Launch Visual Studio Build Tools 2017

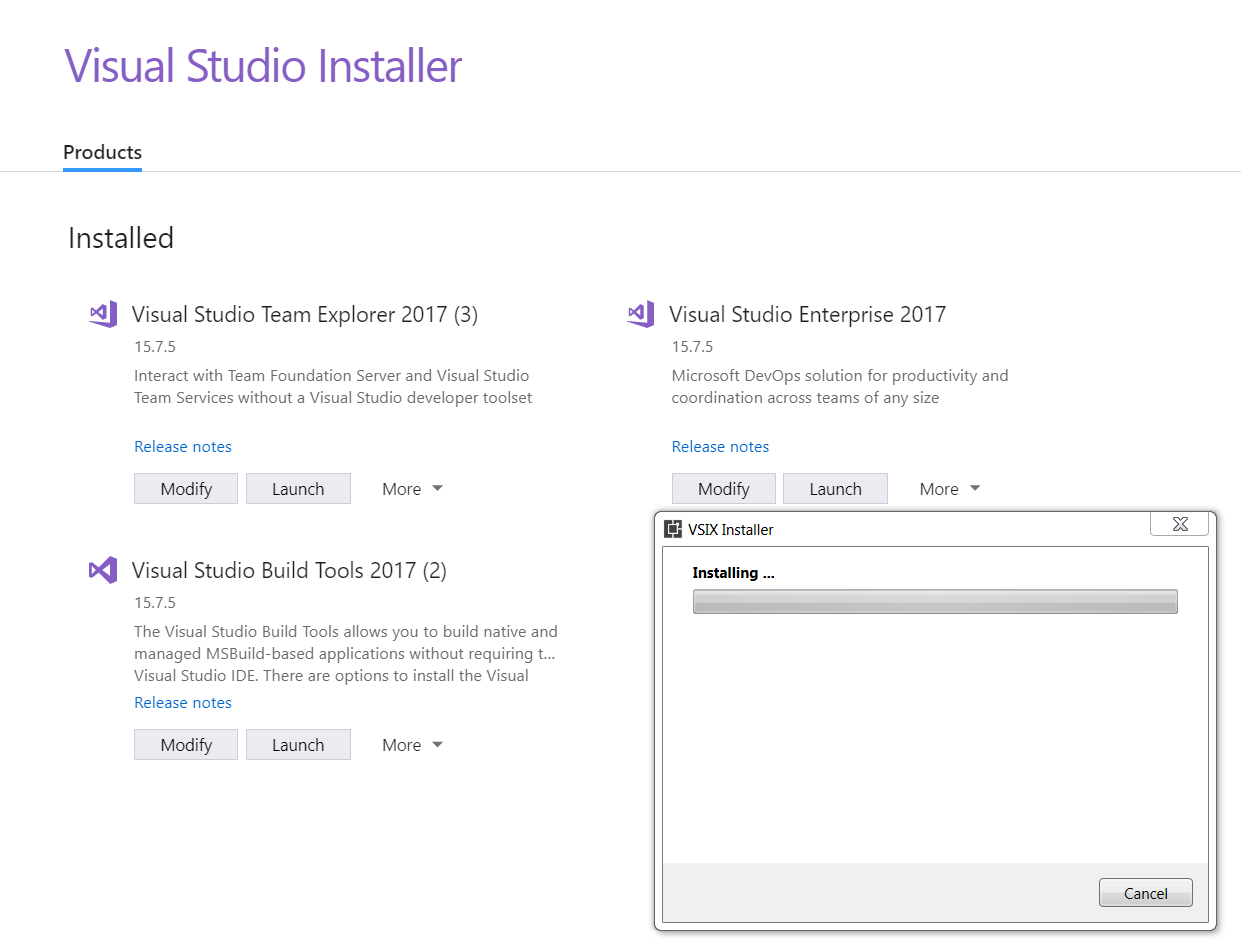point(298,744)
